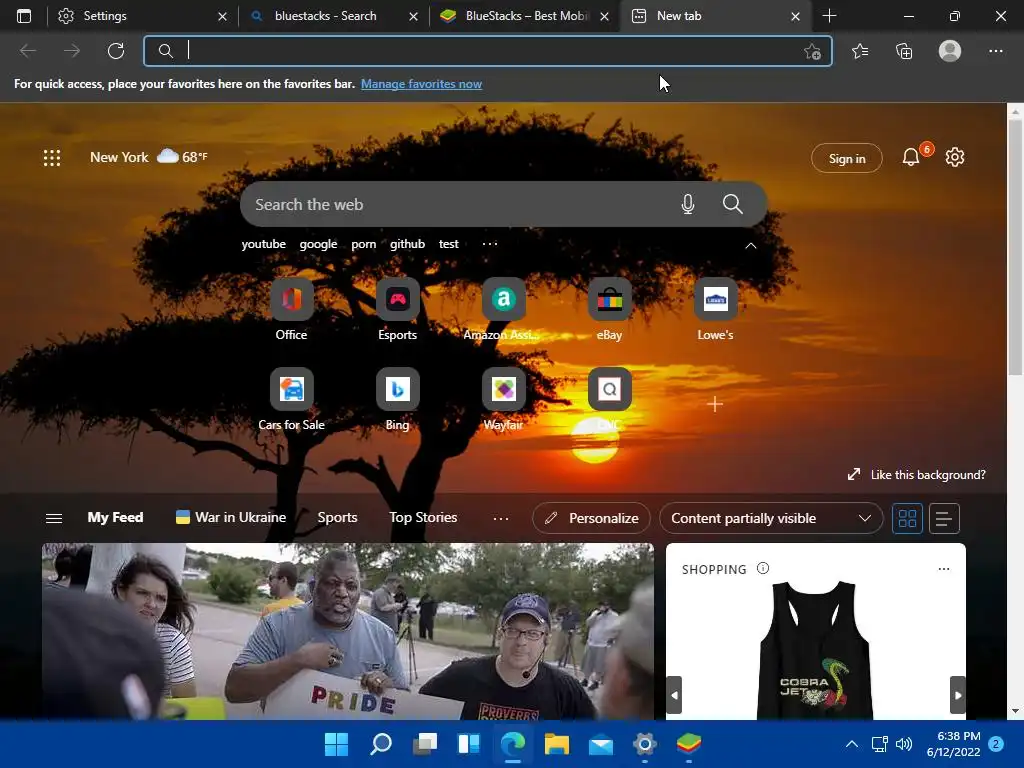Click the page vertical scrollbar thumb
Screen dimensions: 1024x768
1015,248
